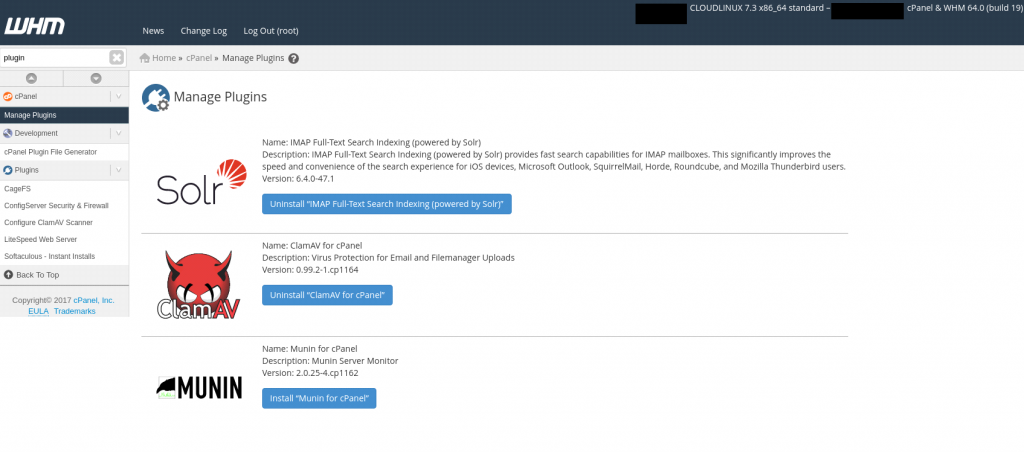Select Manage Plugins in sidebar

pos(64,115)
